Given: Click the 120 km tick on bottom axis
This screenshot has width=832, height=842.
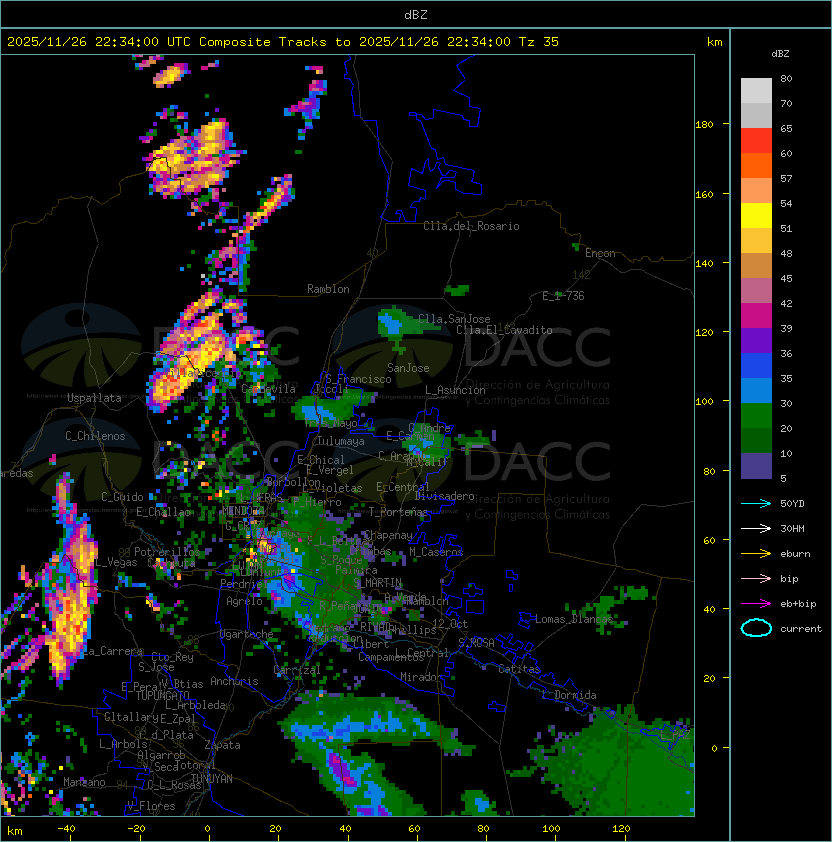Looking at the screenshot, I should click(x=621, y=829).
